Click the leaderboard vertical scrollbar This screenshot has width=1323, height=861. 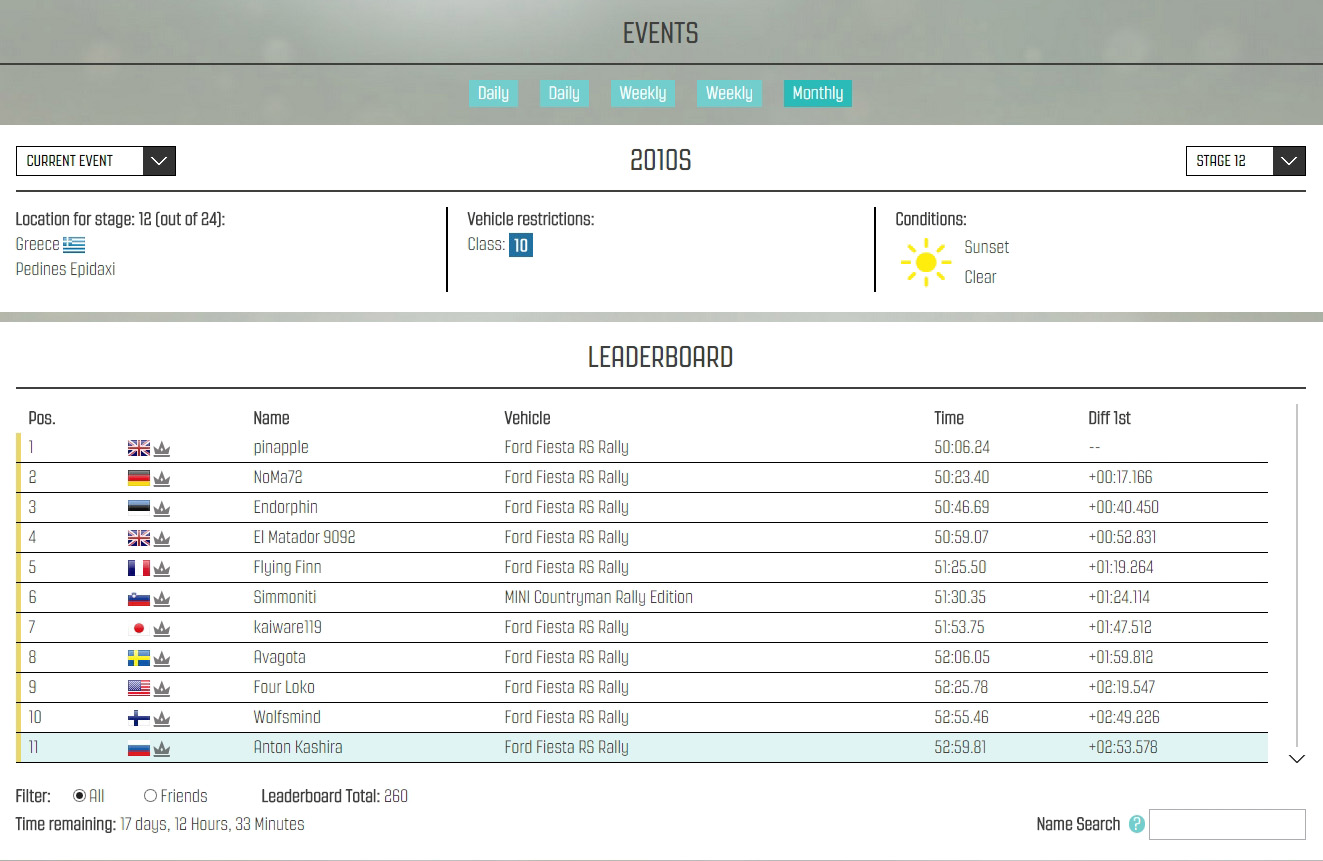(x=1297, y=570)
